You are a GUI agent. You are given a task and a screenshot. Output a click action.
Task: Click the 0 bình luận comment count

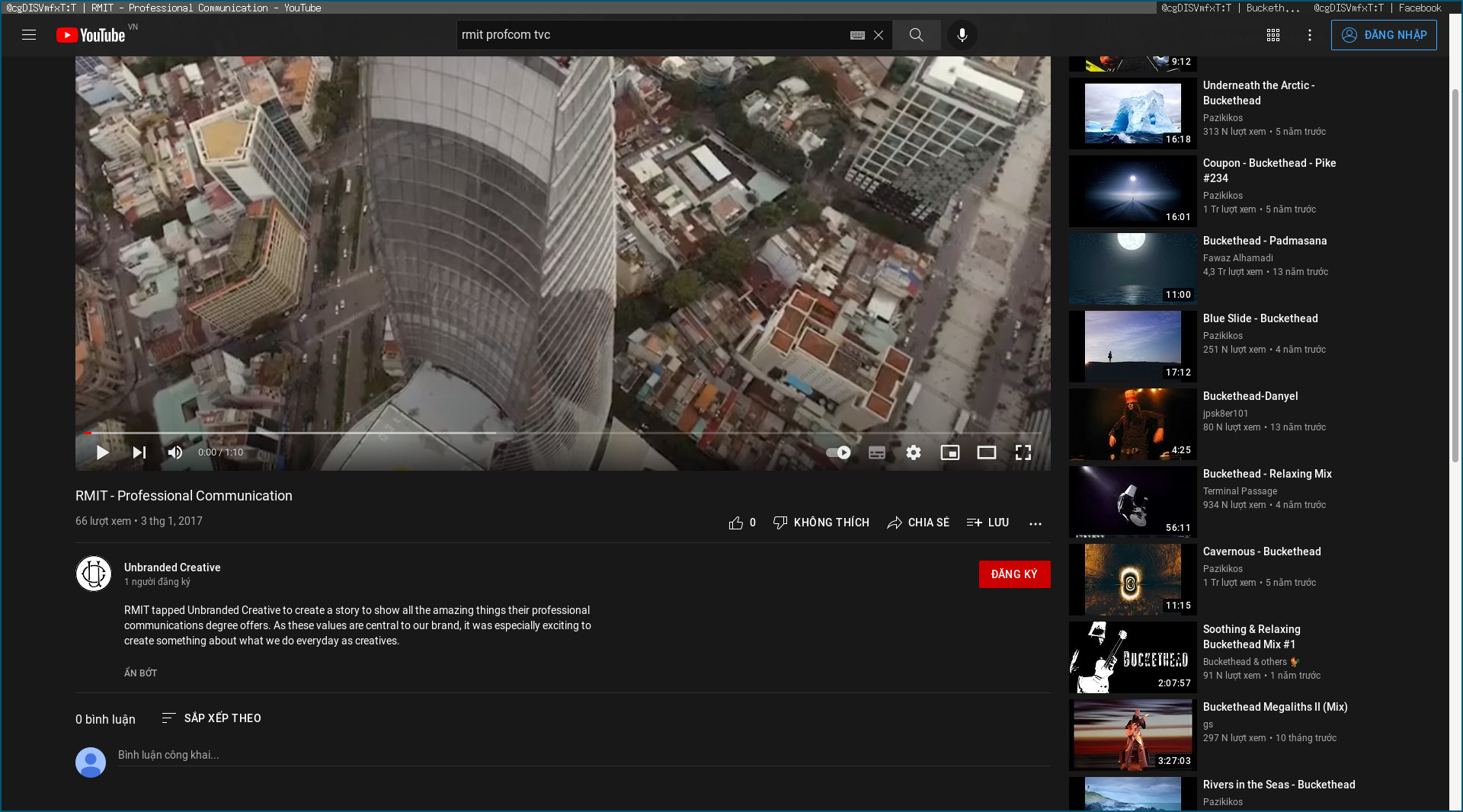[x=105, y=719]
